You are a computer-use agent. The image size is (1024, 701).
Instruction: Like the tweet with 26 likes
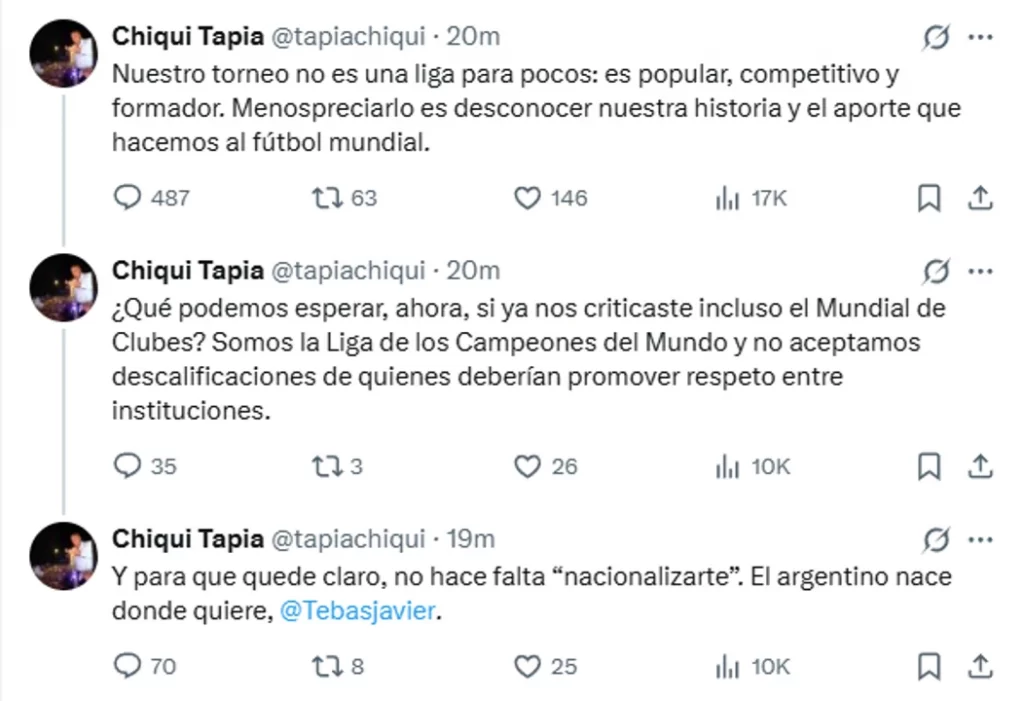527,466
